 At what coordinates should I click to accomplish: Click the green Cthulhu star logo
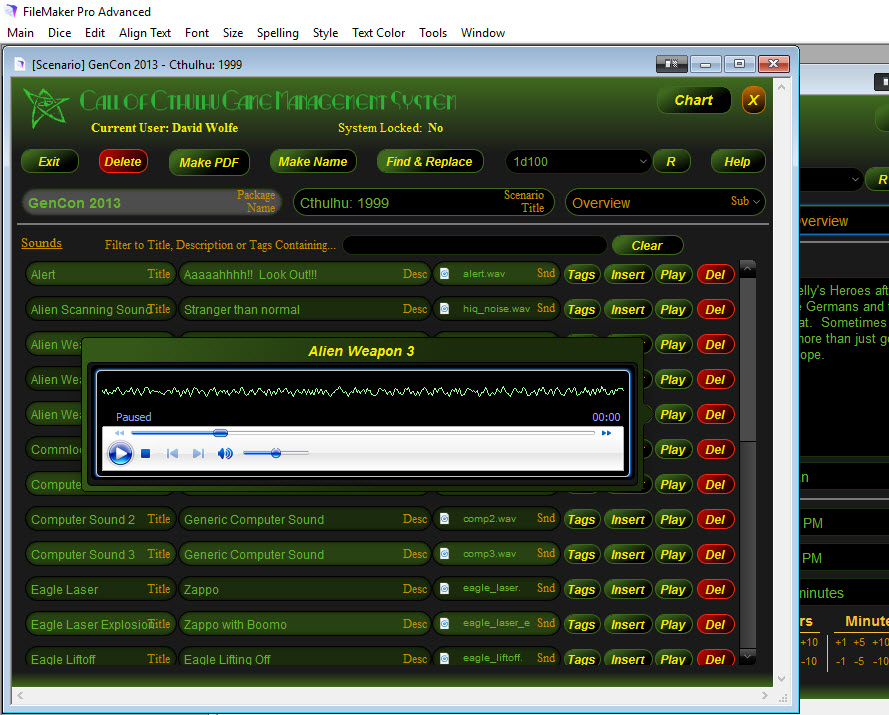pyautogui.click(x=45, y=107)
